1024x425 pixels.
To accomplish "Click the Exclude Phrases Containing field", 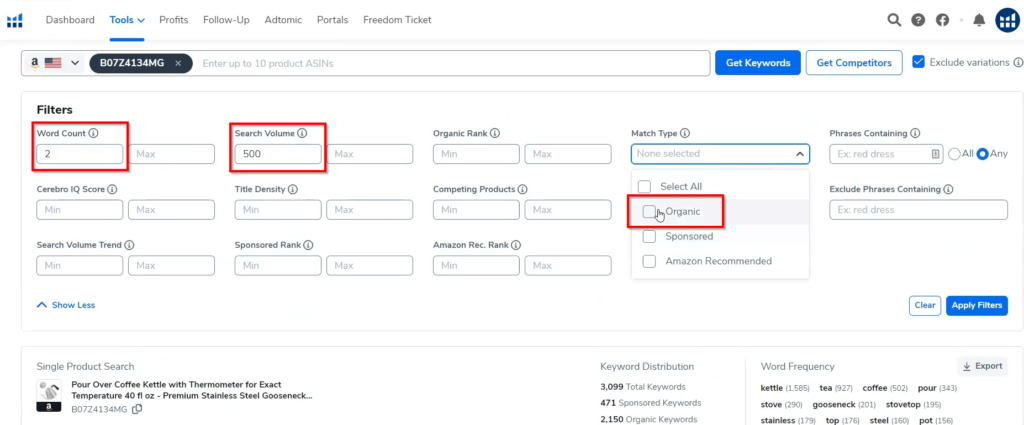I will coord(918,210).
